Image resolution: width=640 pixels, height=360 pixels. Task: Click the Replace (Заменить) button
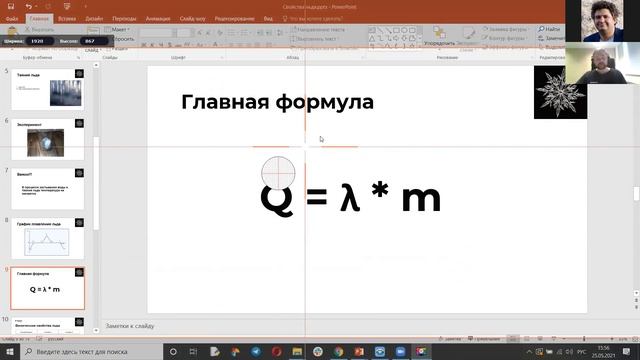(x=551, y=38)
